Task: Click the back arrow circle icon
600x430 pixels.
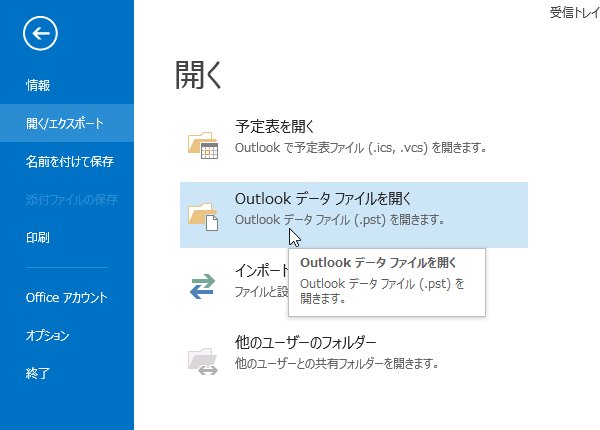Action: pos(40,33)
